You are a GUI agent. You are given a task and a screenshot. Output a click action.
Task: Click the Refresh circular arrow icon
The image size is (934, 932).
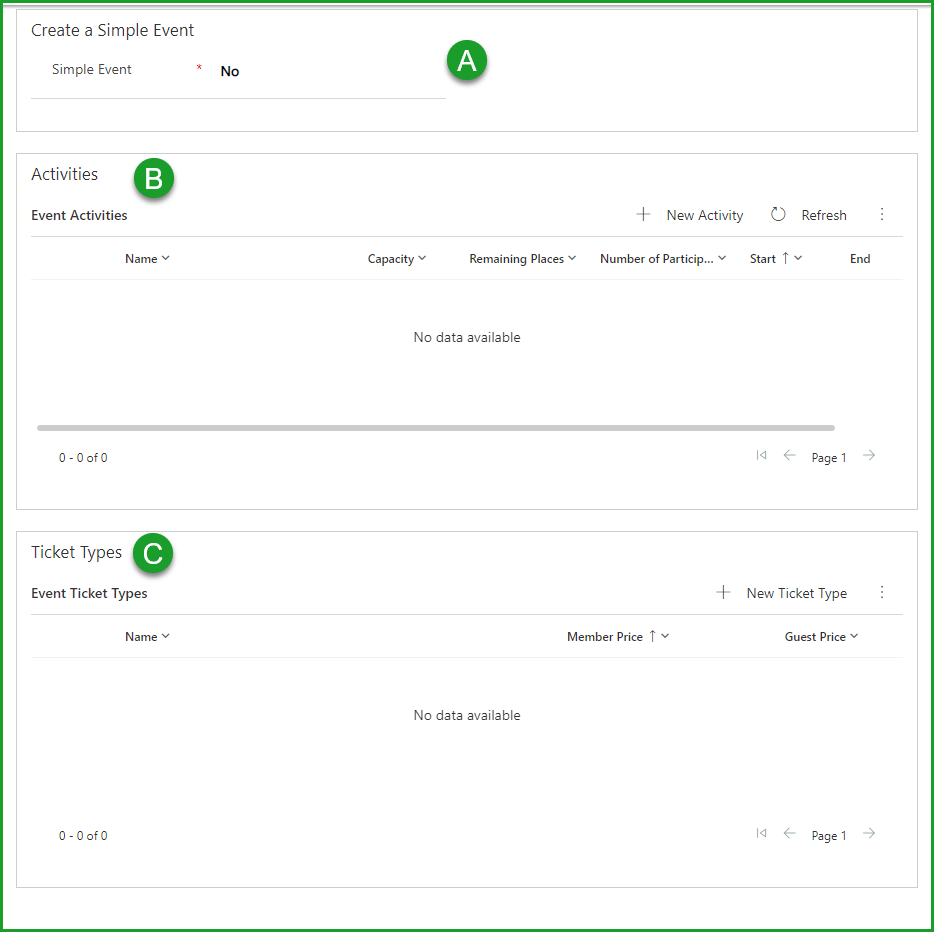[778, 214]
